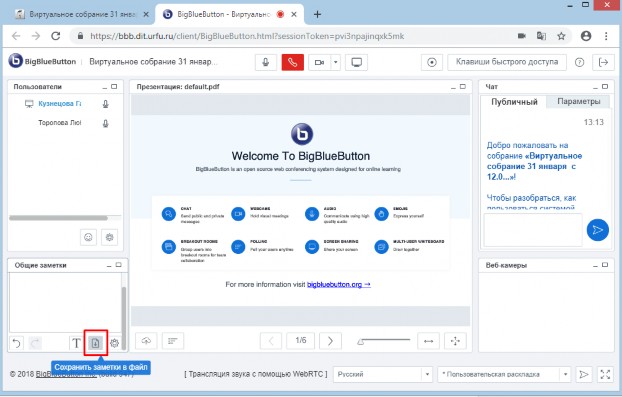Maximize the Общие заметки panel
This screenshot has height=397, width=622.
[x=119, y=265]
